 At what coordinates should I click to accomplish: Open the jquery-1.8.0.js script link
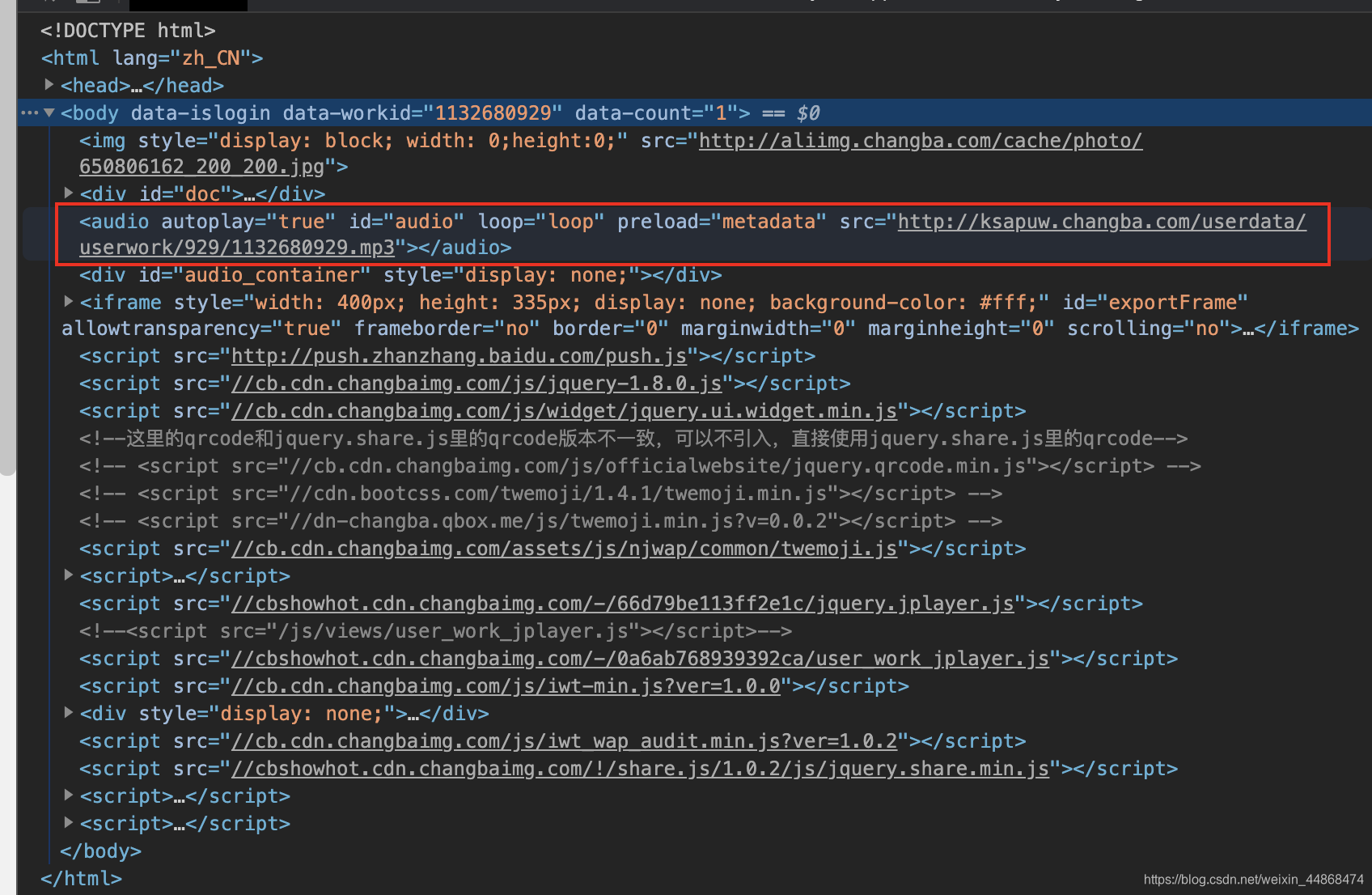(476, 384)
